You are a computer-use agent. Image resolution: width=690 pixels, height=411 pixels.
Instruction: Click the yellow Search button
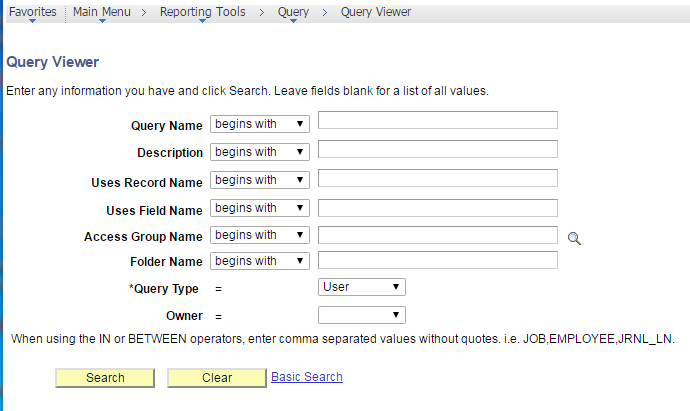coord(105,378)
